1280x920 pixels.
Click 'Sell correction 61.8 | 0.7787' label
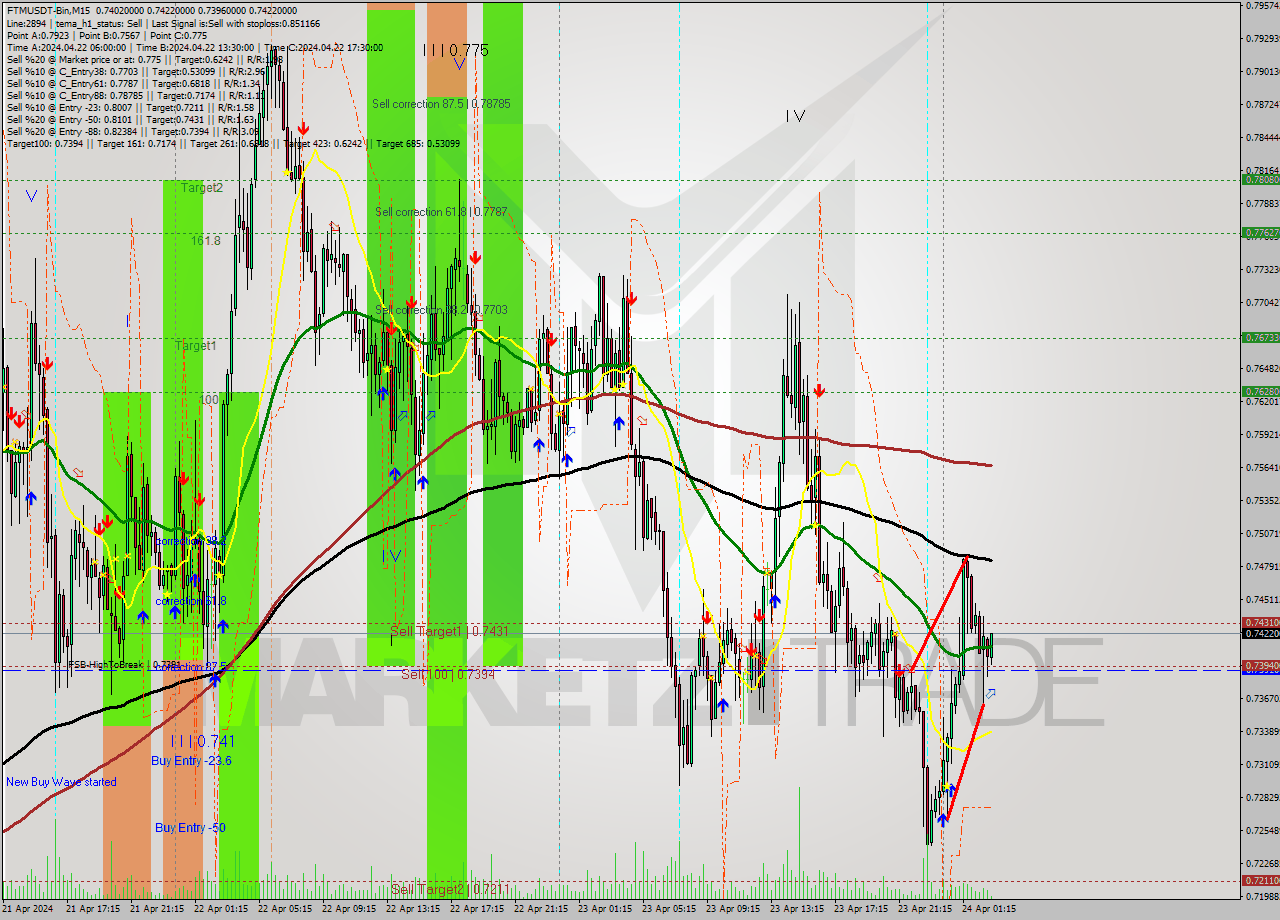(x=441, y=211)
